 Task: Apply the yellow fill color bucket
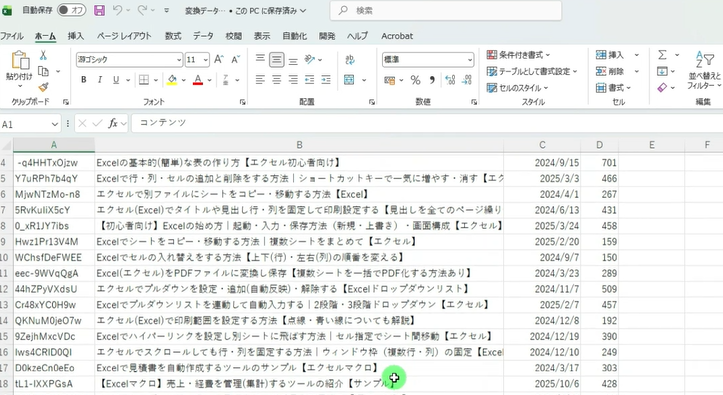pos(172,80)
